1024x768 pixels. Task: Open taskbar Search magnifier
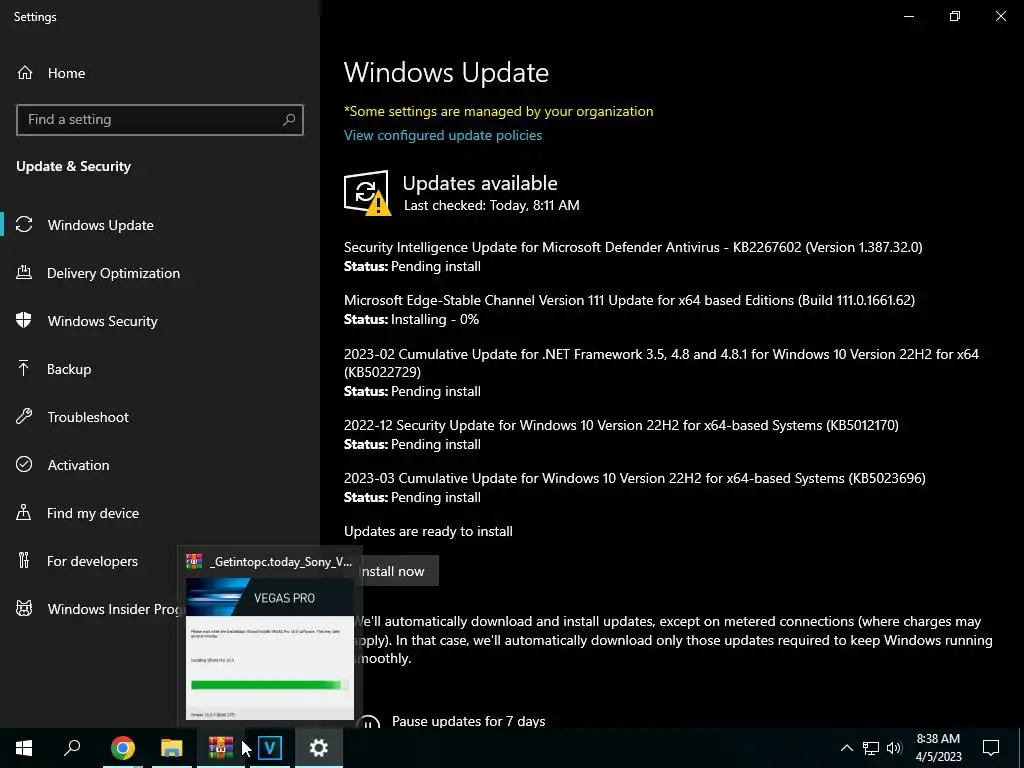tap(72, 748)
